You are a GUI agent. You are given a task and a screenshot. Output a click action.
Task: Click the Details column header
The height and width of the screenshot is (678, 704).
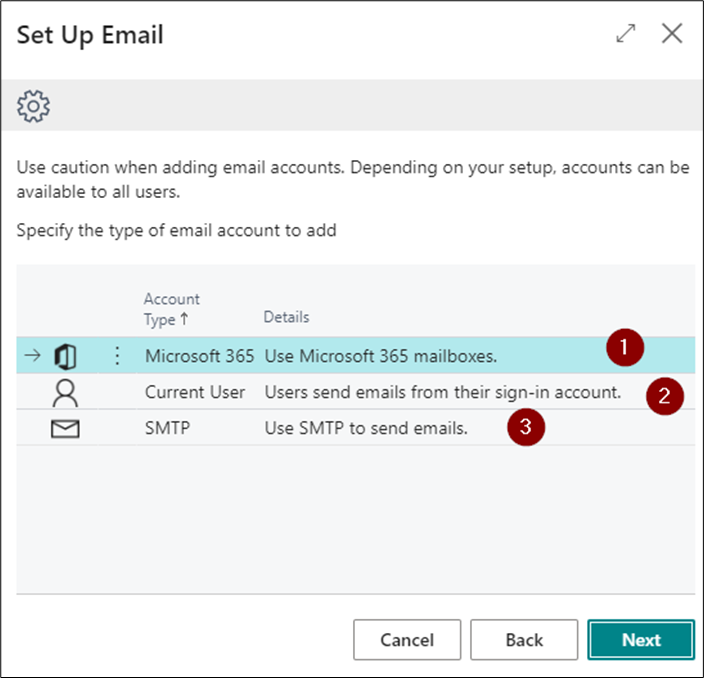pyautogui.click(x=286, y=317)
